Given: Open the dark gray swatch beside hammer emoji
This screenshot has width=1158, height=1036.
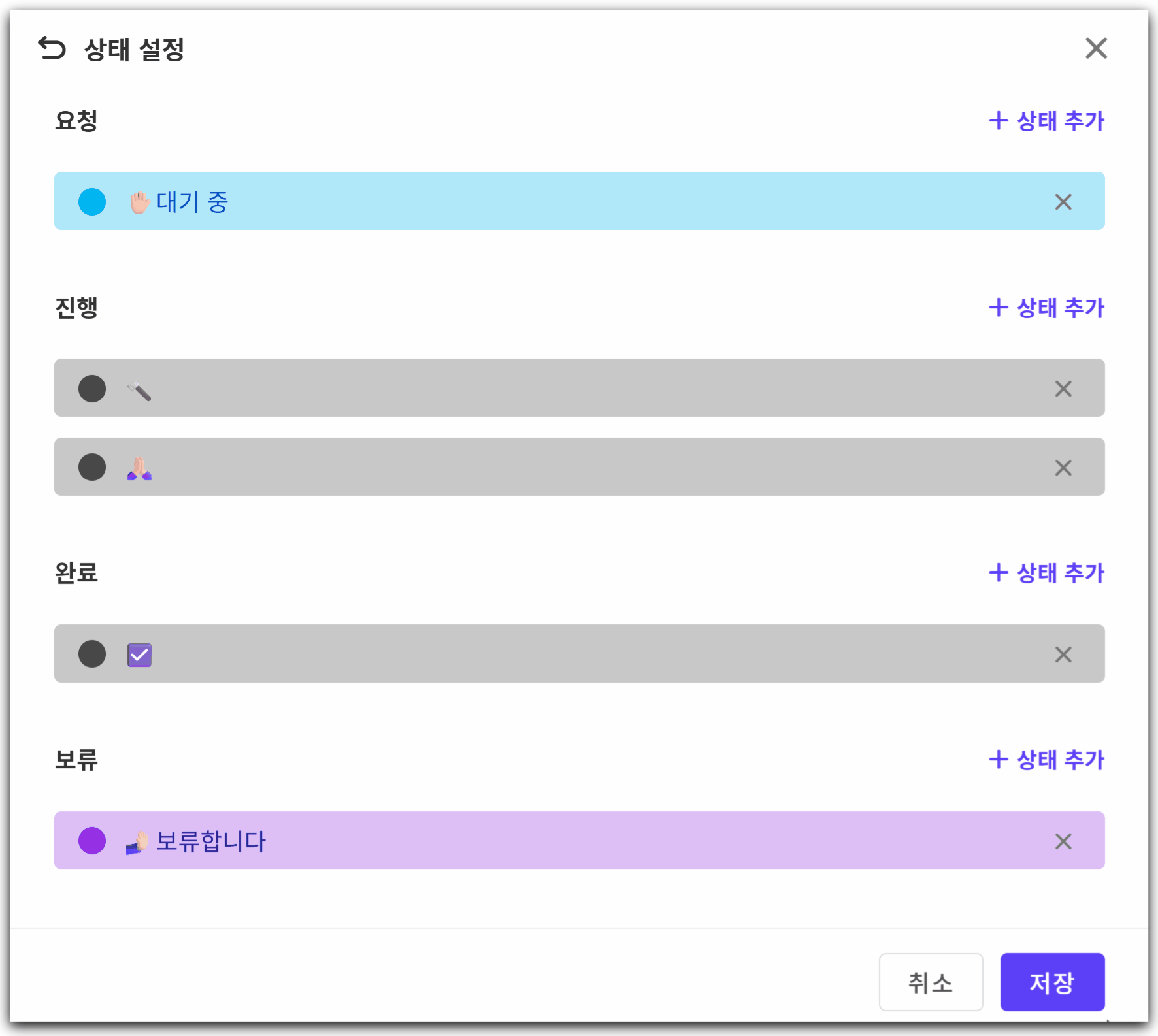Looking at the screenshot, I should click(x=92, y=389).
